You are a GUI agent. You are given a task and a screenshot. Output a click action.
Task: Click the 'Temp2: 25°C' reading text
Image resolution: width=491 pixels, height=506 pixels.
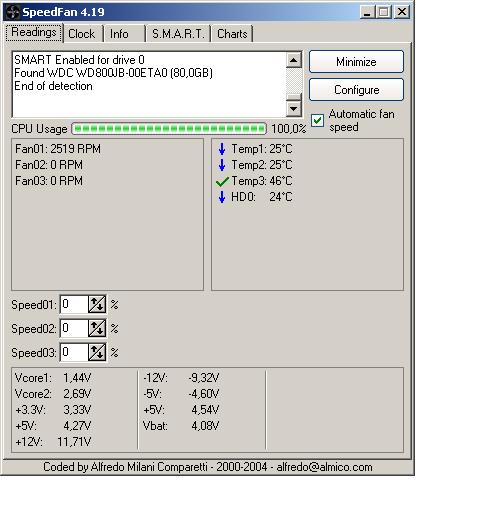(x=262, y=165)
